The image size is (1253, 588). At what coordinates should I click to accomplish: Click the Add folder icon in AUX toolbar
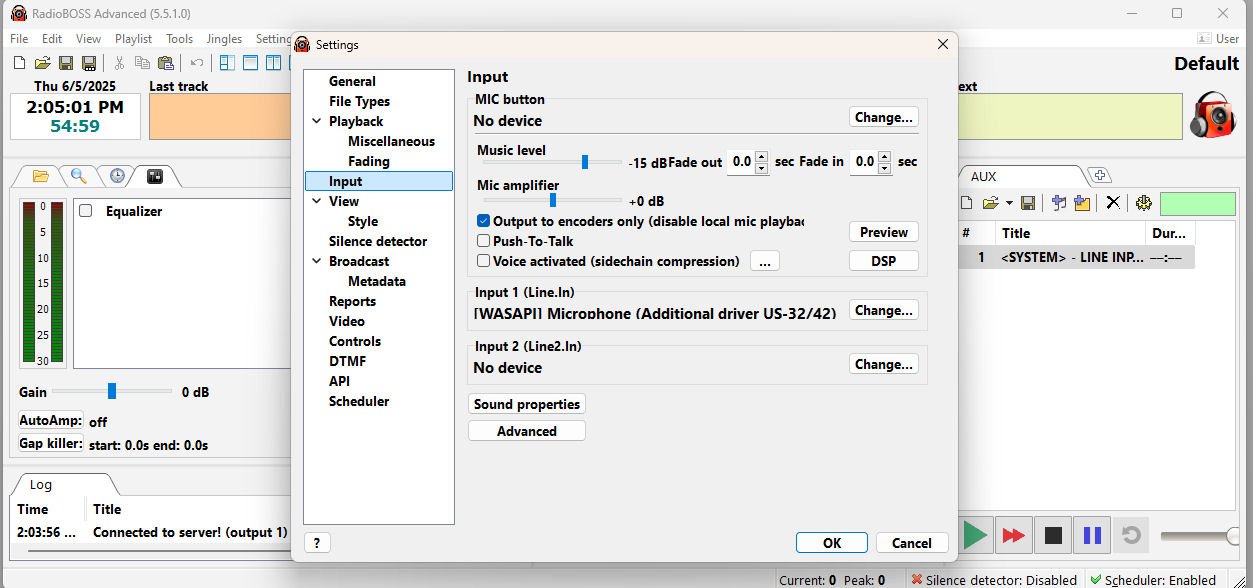tap(1082, 203)
